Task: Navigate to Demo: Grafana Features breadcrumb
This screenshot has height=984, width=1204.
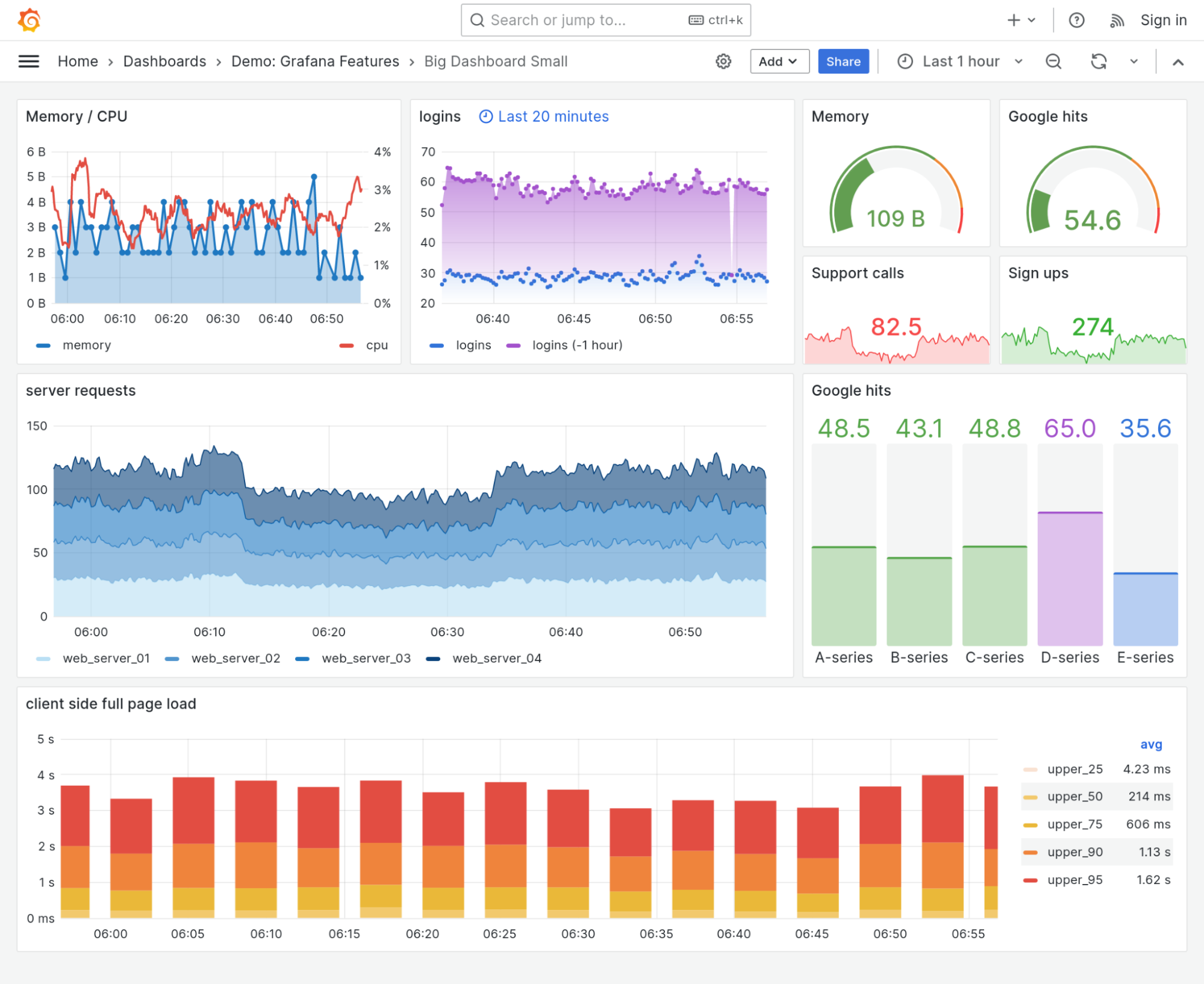Action: (x=315, y=61)
